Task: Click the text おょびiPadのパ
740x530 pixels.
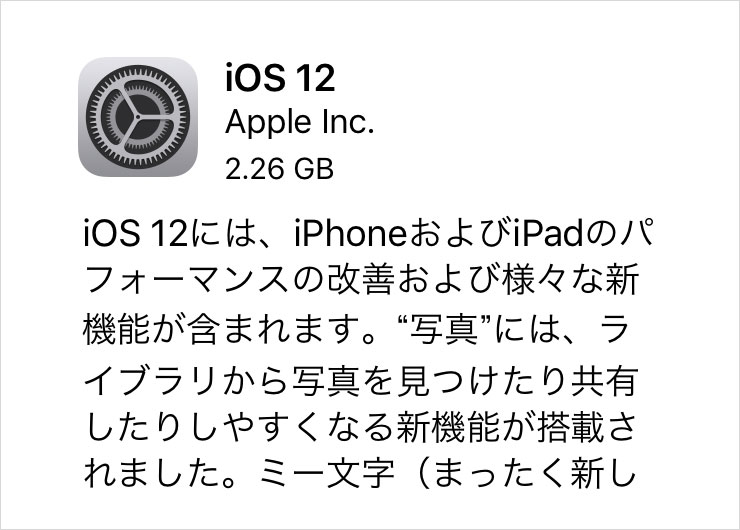Action: coord(531,233)
